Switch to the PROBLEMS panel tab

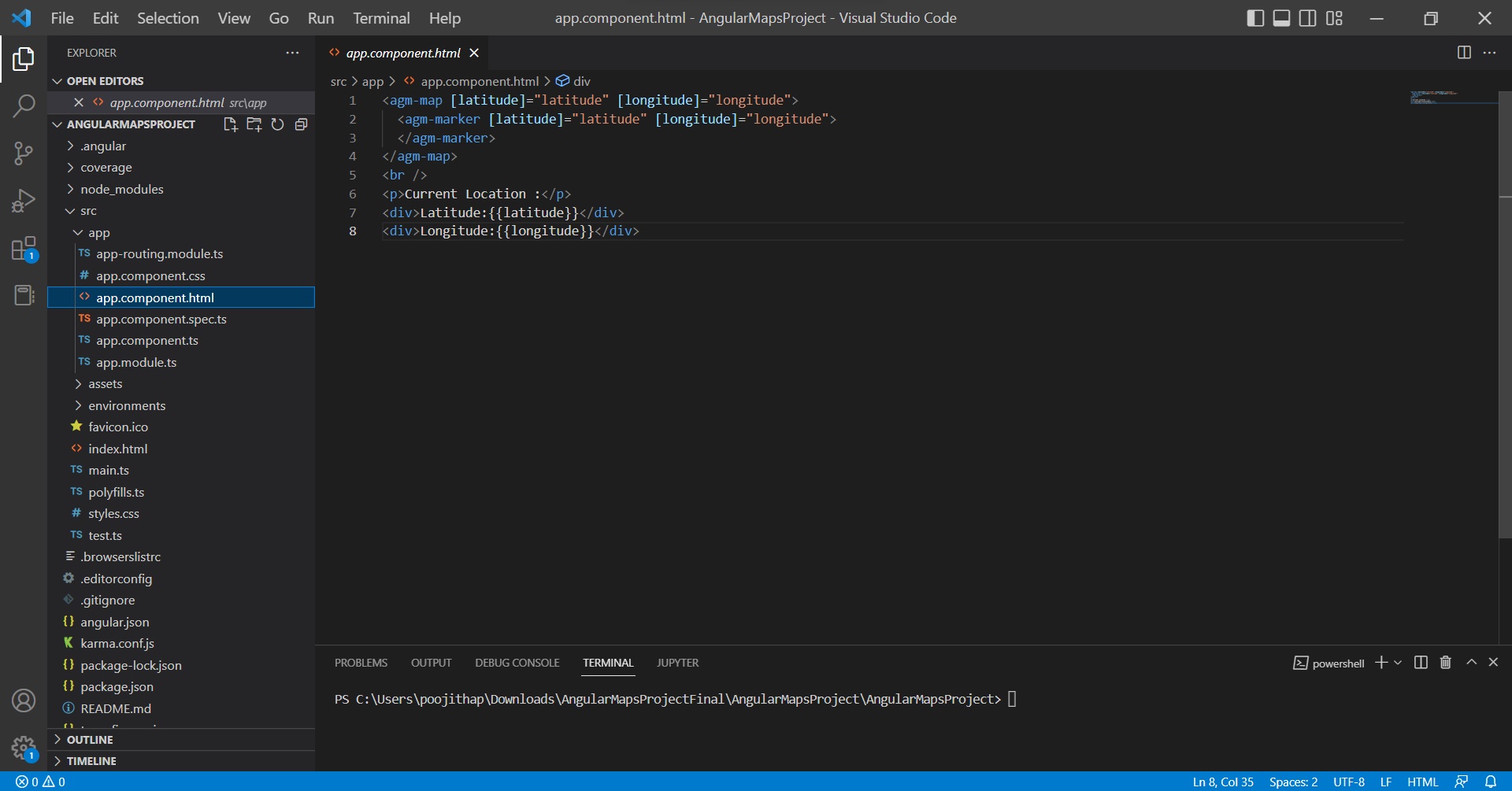pyautogui.click(x=361, y=663)
